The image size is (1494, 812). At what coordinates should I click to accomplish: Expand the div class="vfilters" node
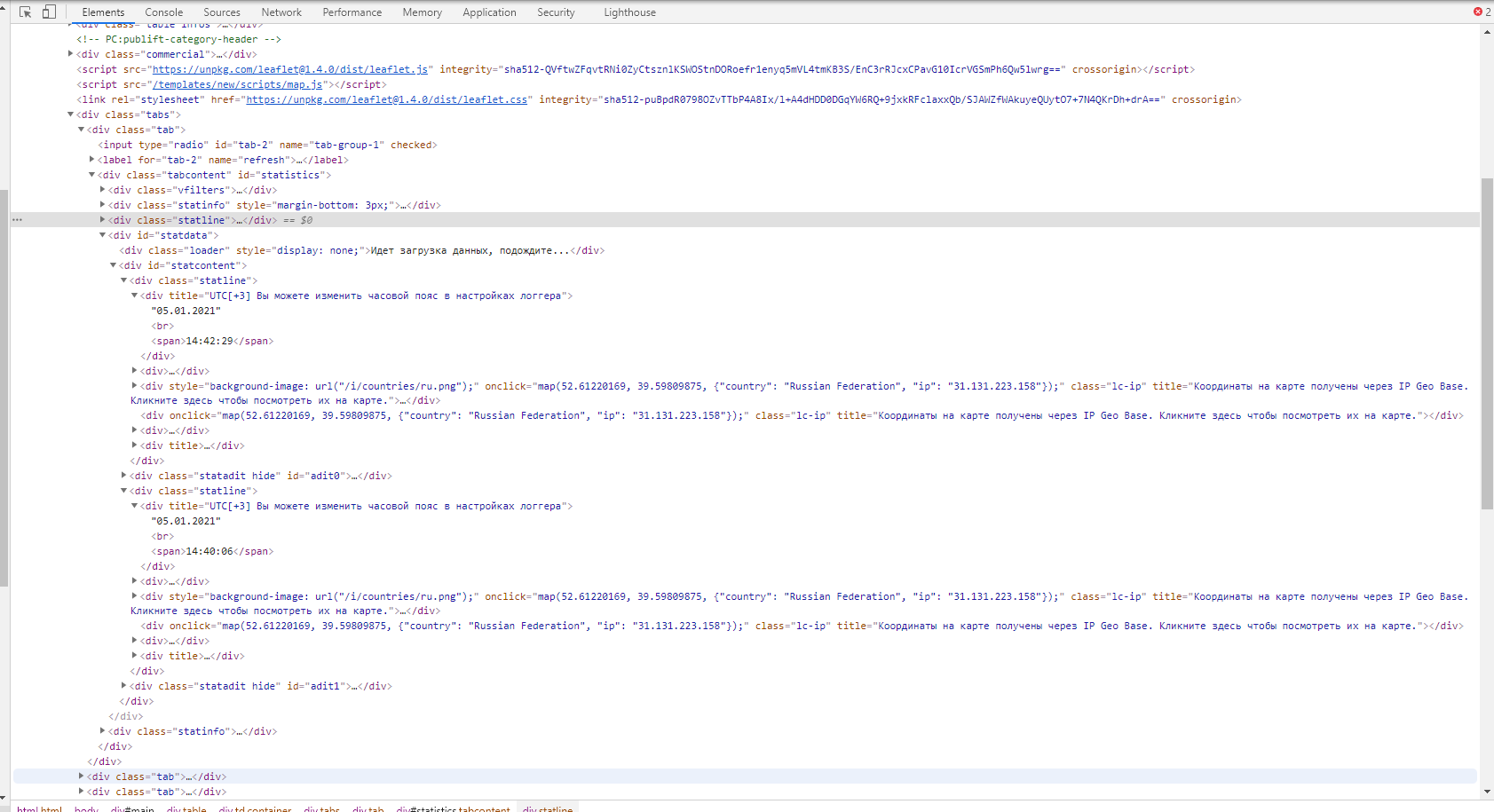coord(103,190)
